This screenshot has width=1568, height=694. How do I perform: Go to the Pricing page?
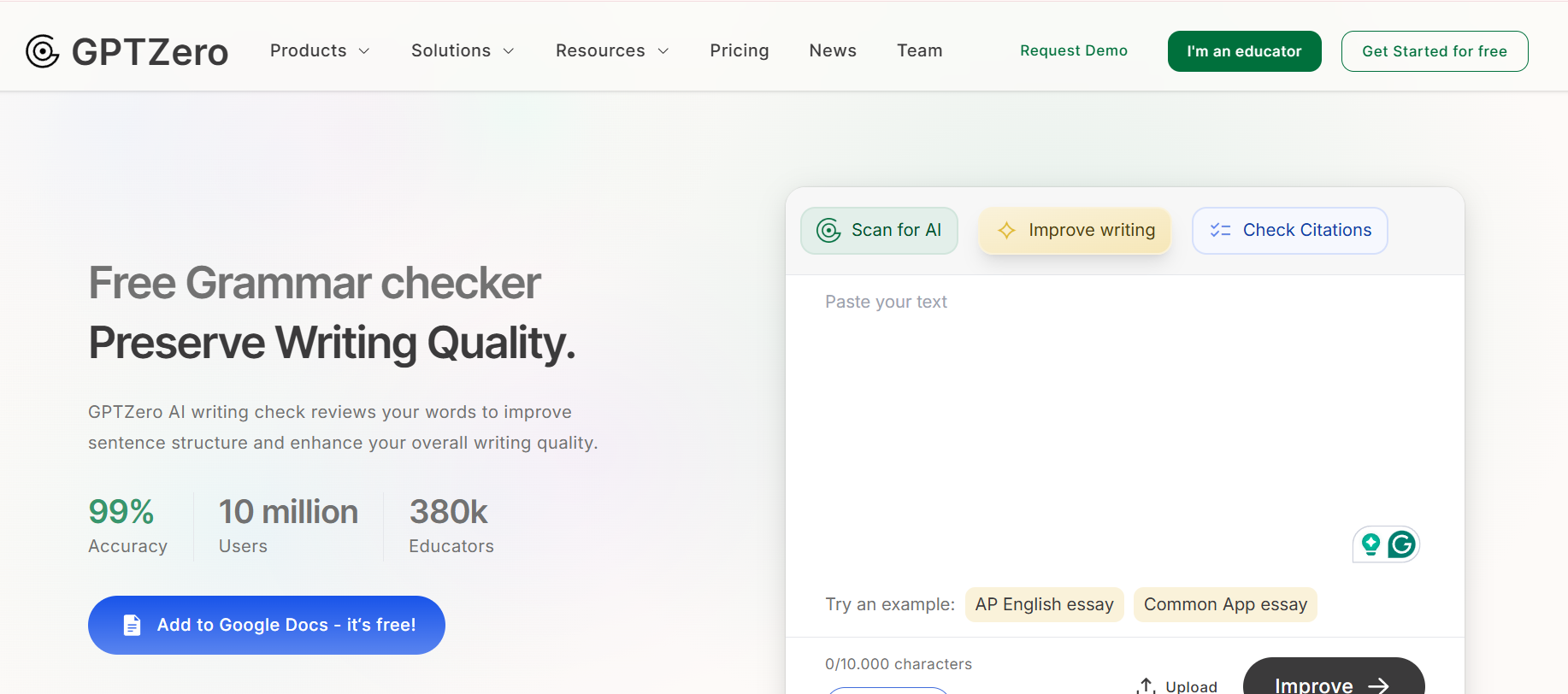739,51
